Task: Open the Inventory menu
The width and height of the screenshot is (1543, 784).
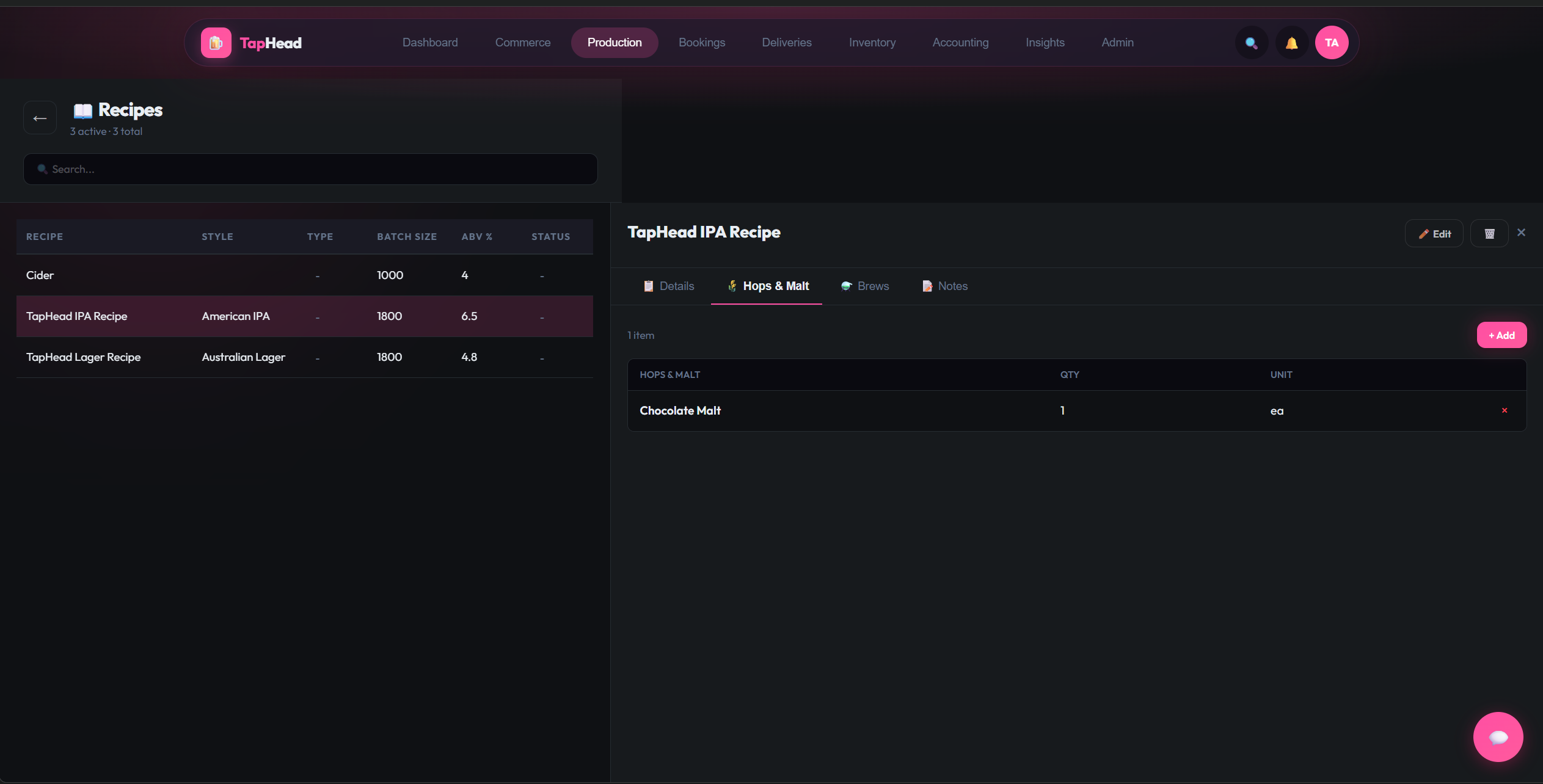Action: pos(872,43)
